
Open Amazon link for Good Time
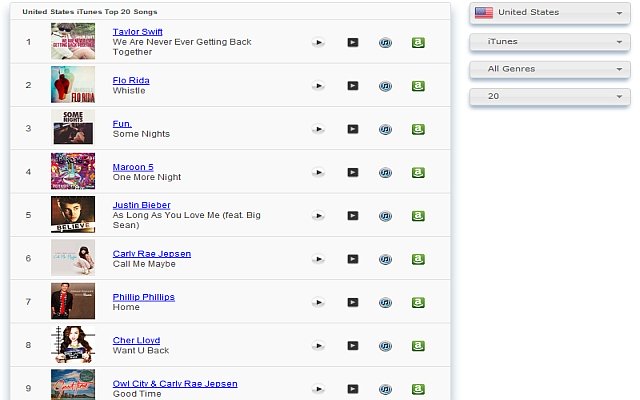[x=418, y=389]
